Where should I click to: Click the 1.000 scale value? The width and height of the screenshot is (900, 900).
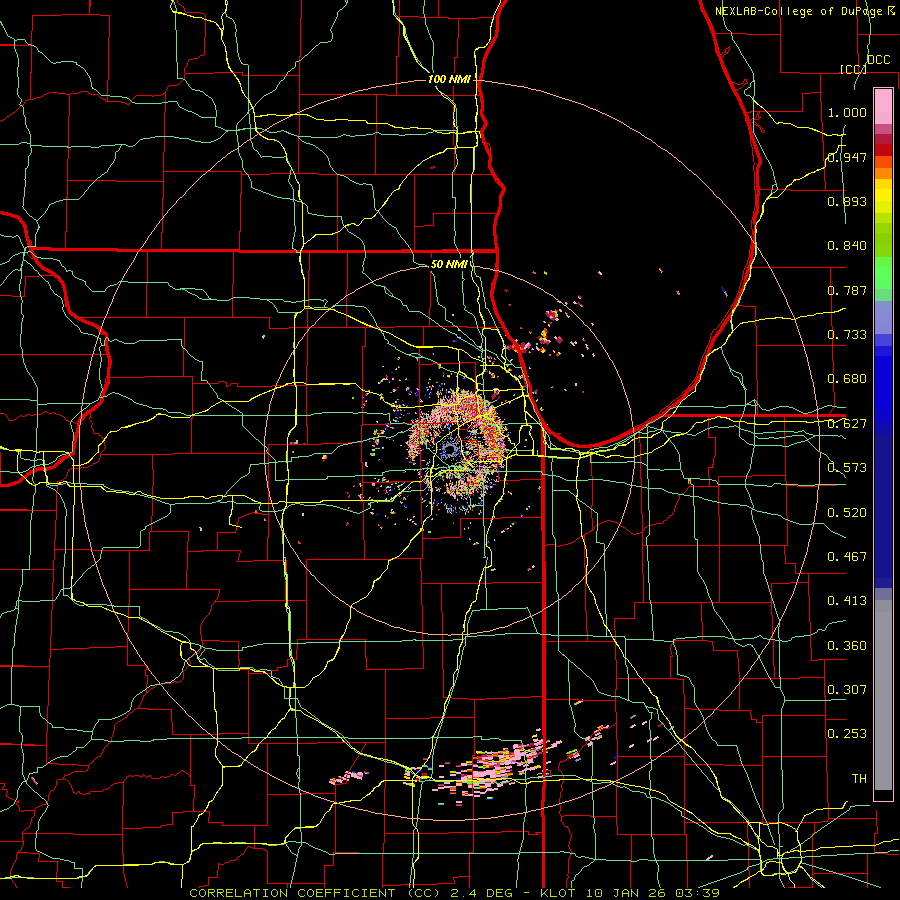847,112
